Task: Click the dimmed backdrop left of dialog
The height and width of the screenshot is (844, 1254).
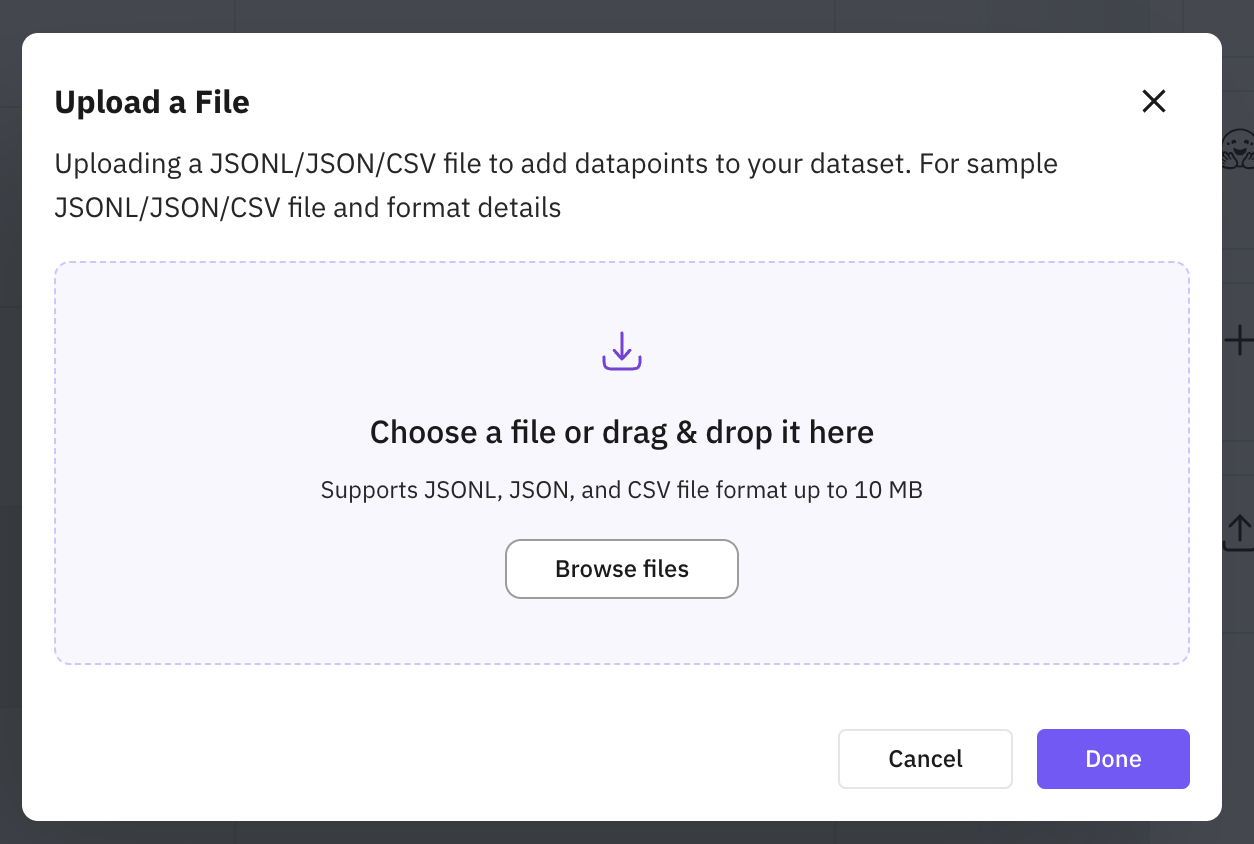Action: pyautogui.click(x=10, y=420)
